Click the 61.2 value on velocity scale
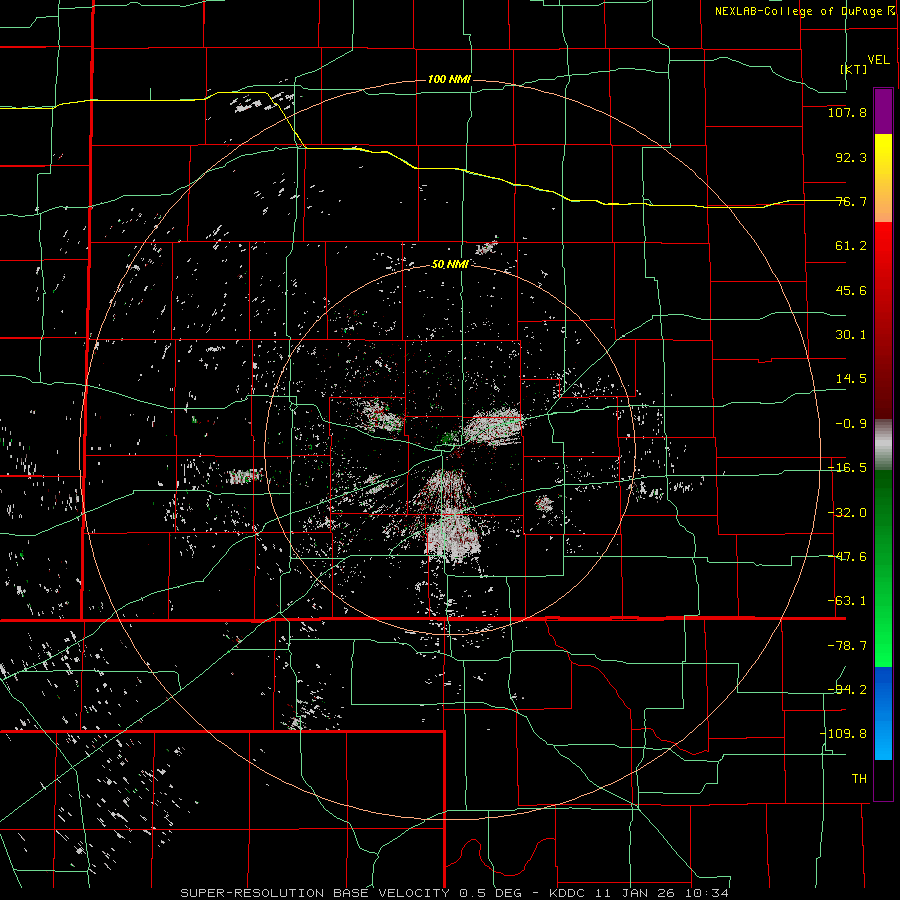Viewport: 900px width, 900px height. (851, 246)
